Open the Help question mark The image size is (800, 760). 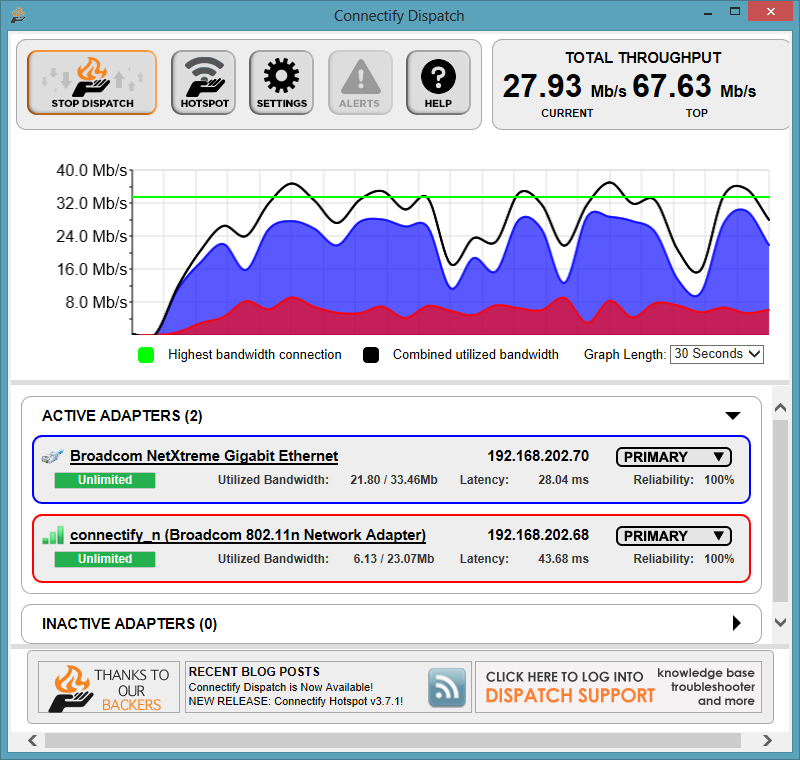click(438, 83)
